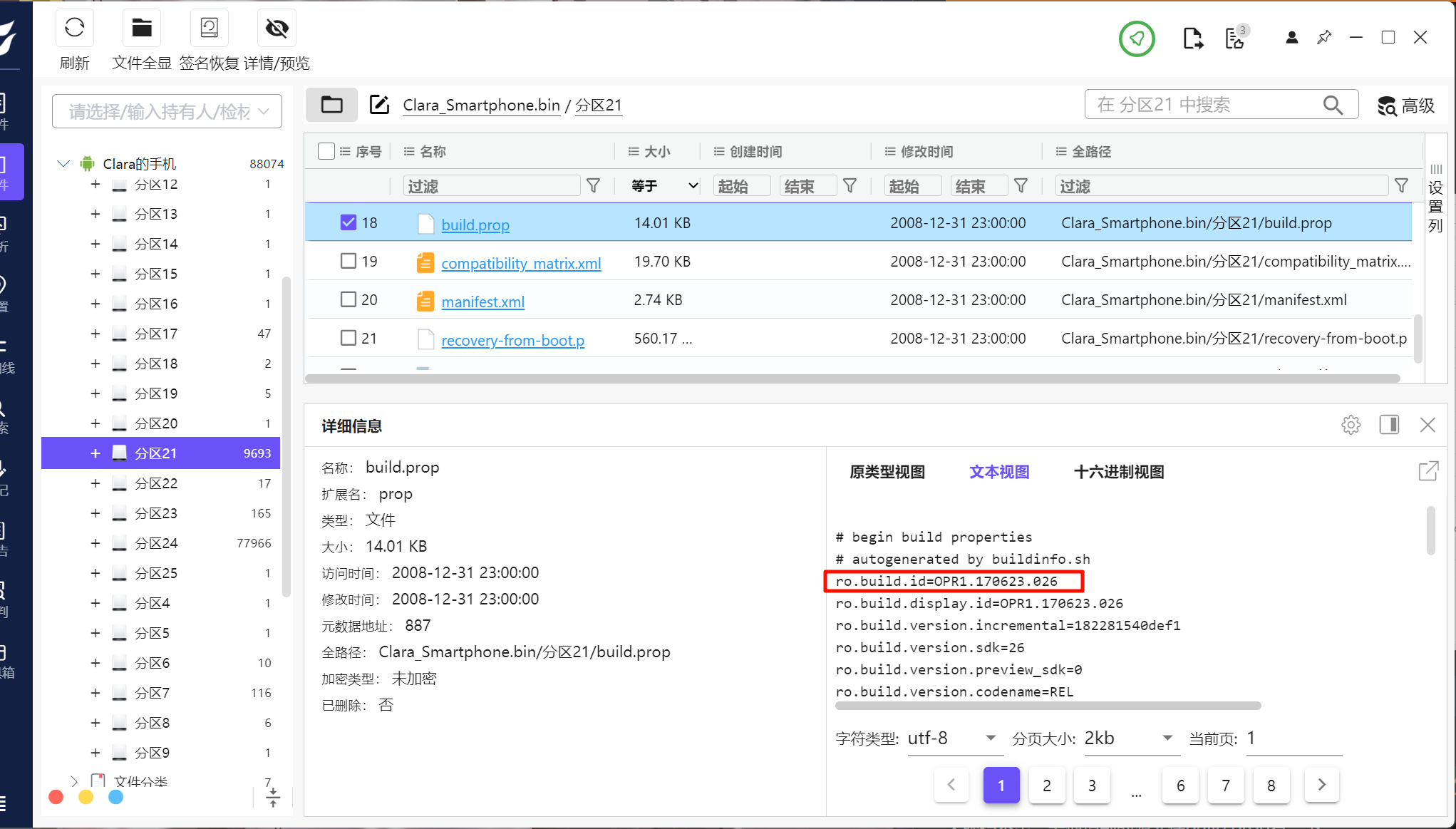Click the edit path pencil icon
1456x829 pixels.
379,105
